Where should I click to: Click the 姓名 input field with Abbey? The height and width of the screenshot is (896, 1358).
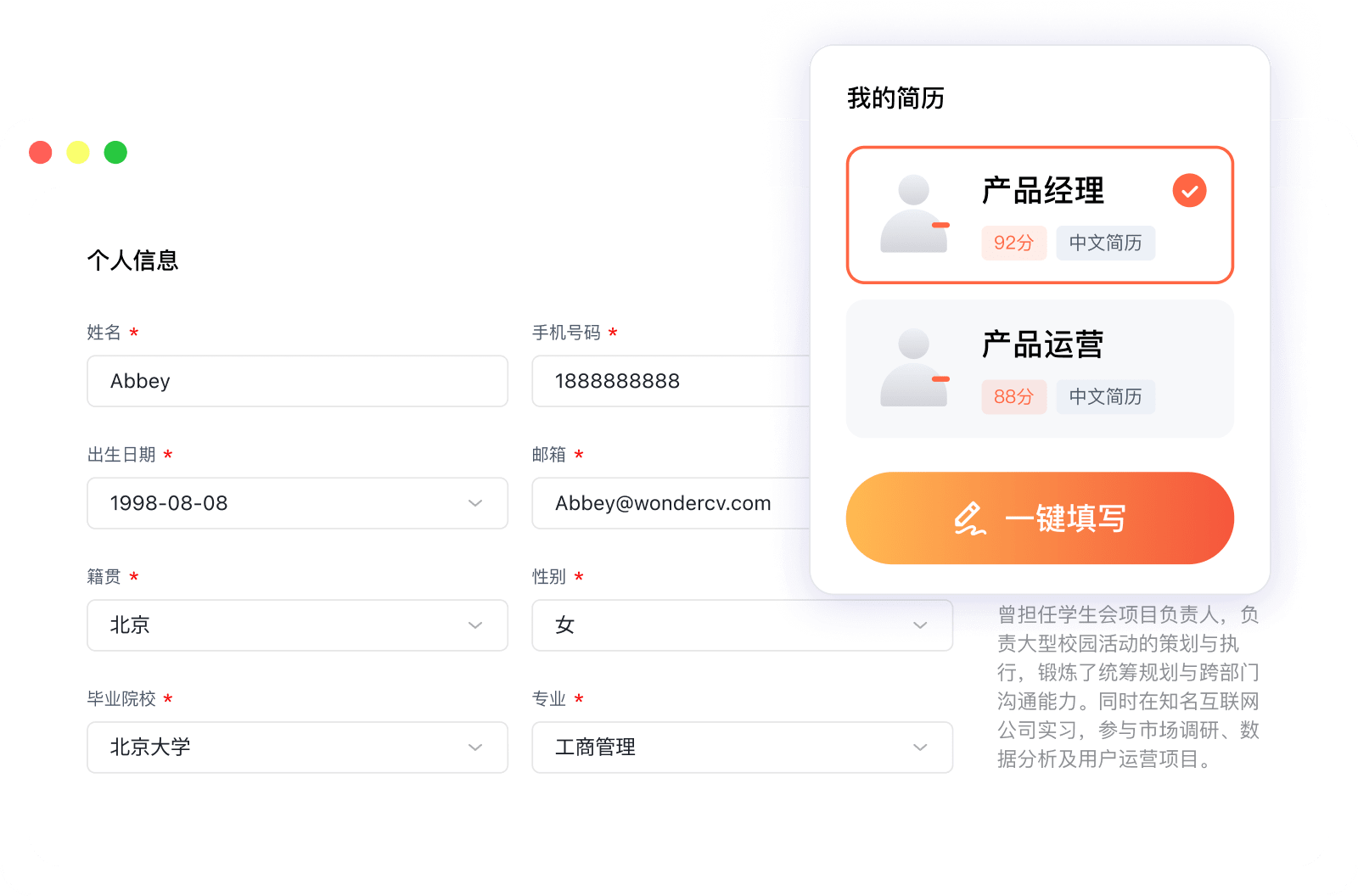point(297,381)
